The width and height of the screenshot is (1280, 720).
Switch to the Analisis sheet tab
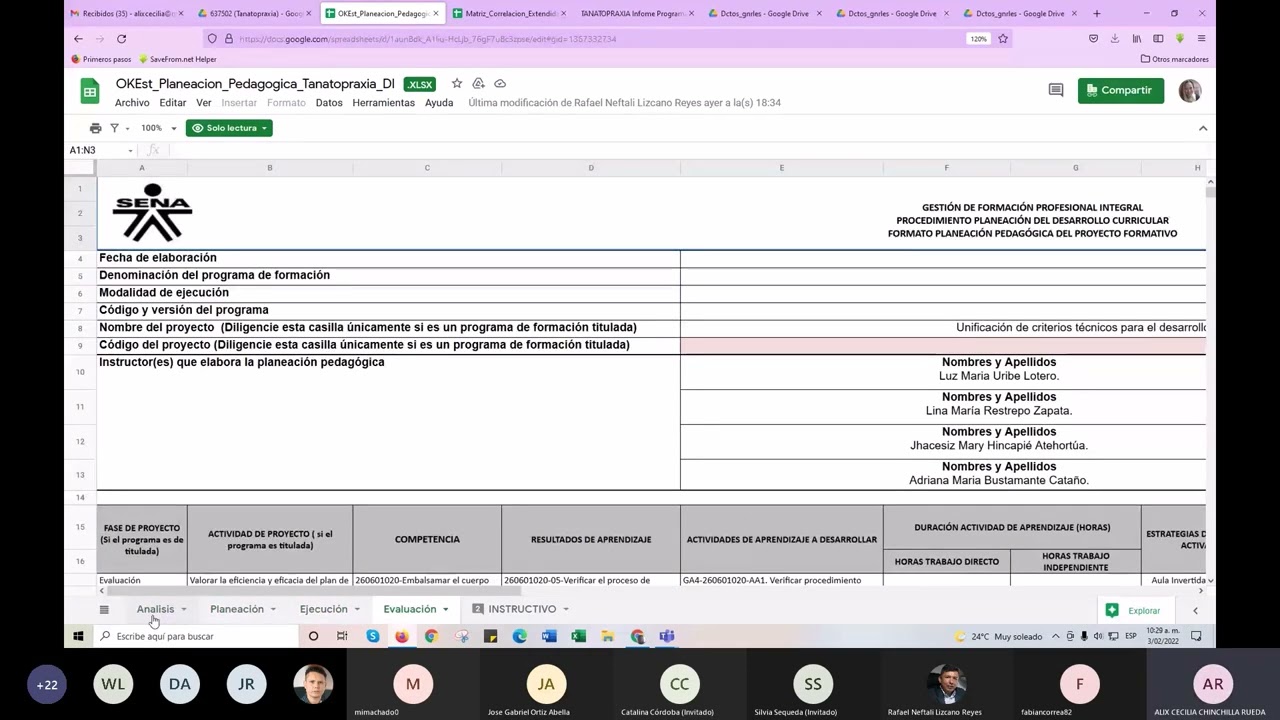point(155,609)
